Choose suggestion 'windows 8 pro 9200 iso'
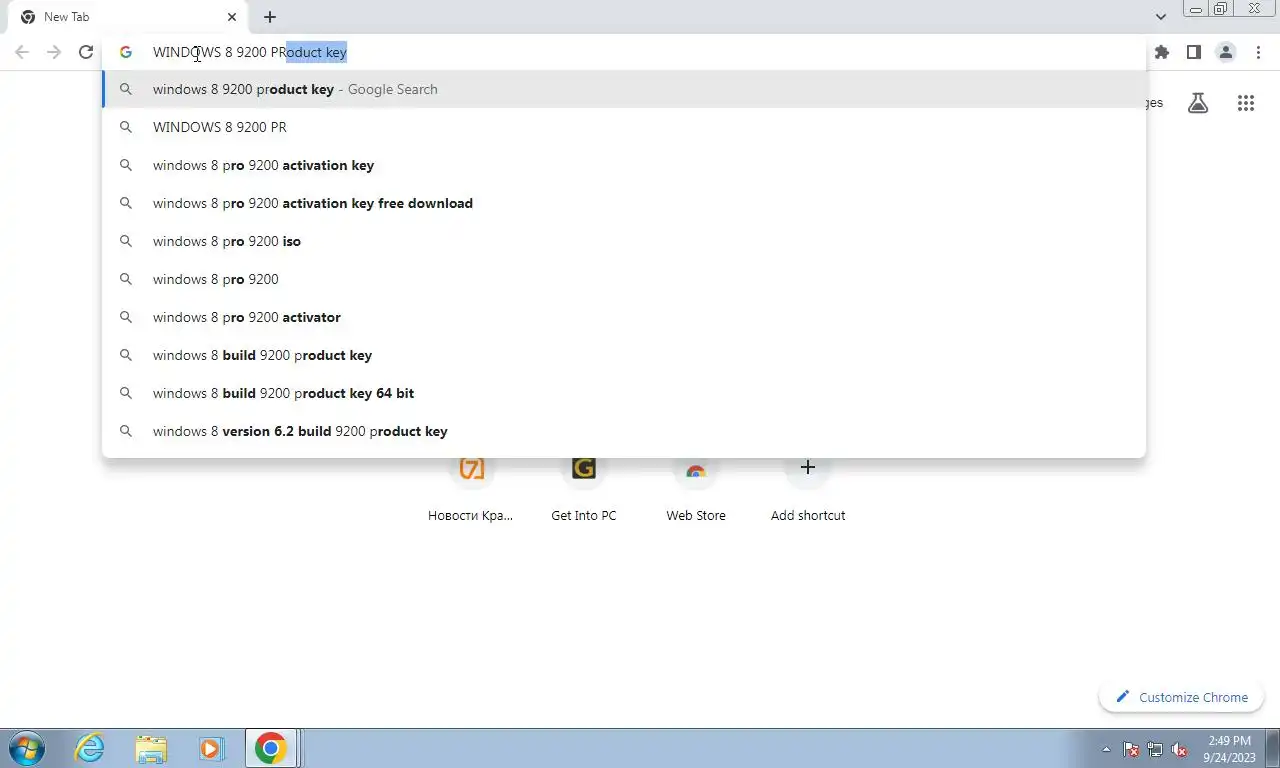Screen dimensions: 1280x768 click(624, 241)
